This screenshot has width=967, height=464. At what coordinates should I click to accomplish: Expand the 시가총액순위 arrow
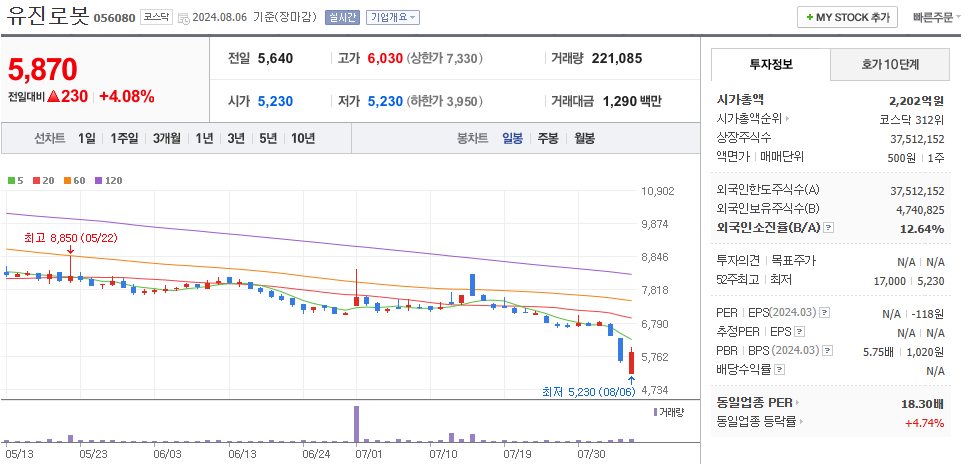coord(787,118)
